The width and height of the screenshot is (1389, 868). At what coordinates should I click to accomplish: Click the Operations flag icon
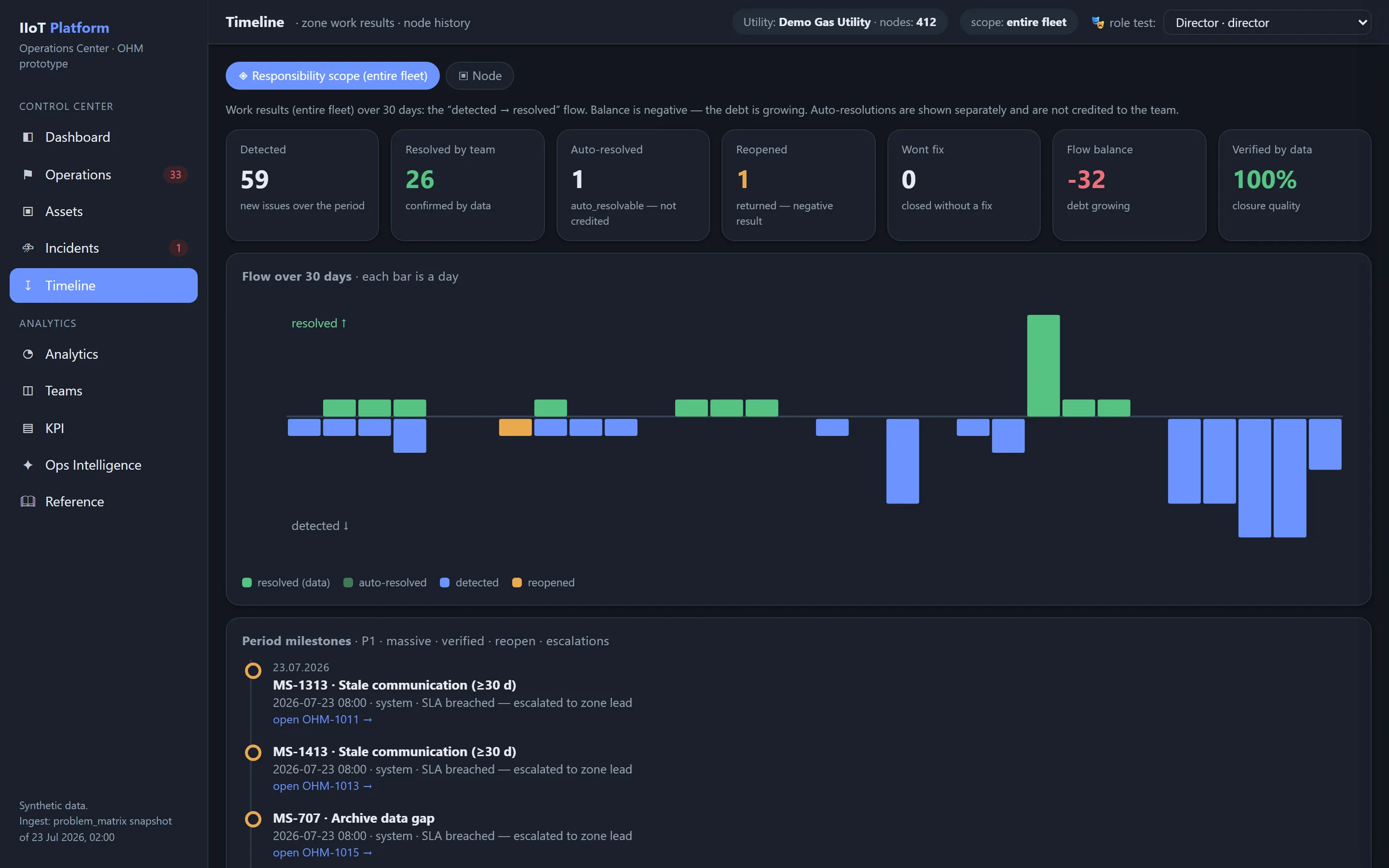tap(27, 175)
